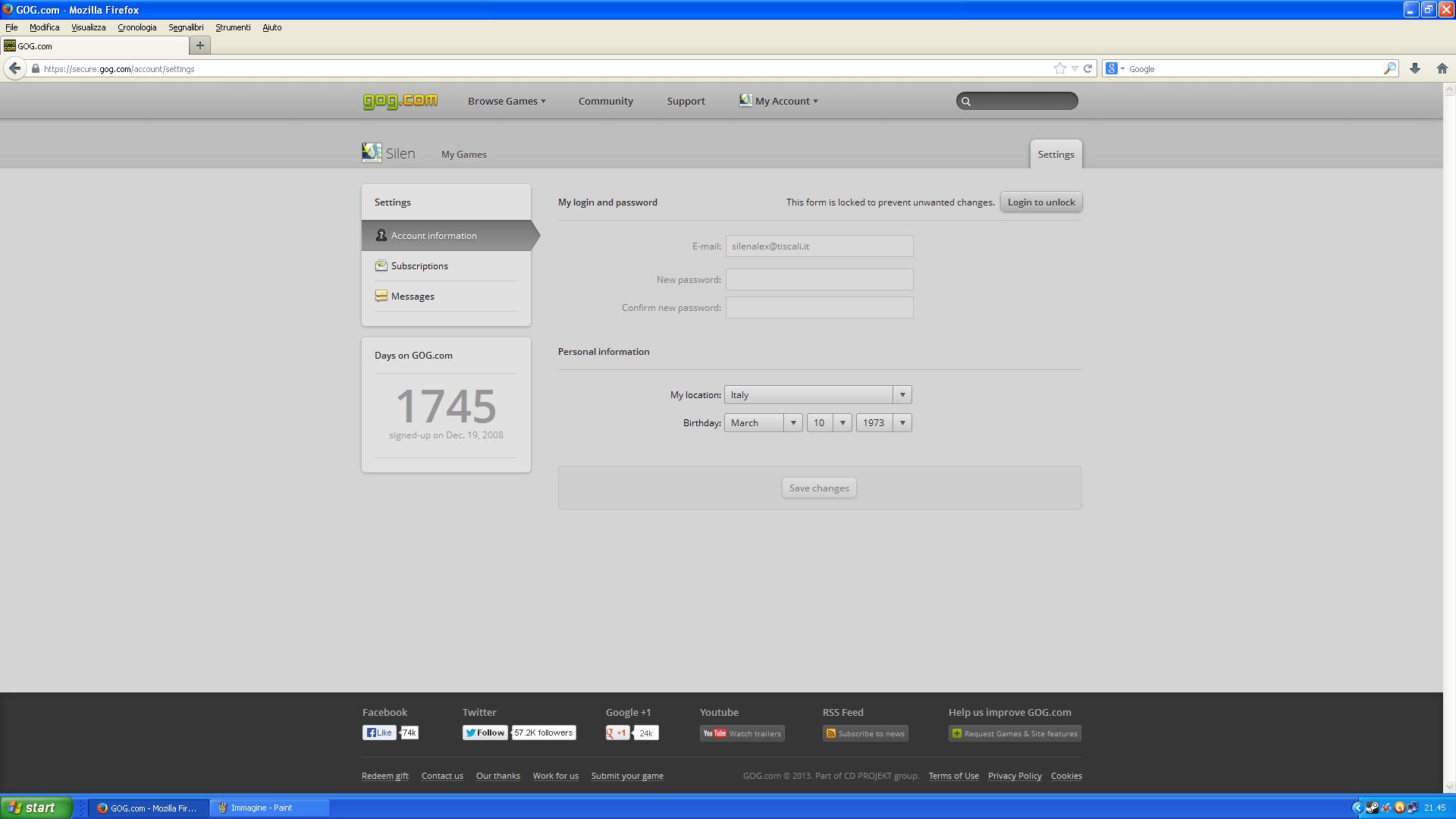Click the Our thanks footer link

click(x=497, y=776)
